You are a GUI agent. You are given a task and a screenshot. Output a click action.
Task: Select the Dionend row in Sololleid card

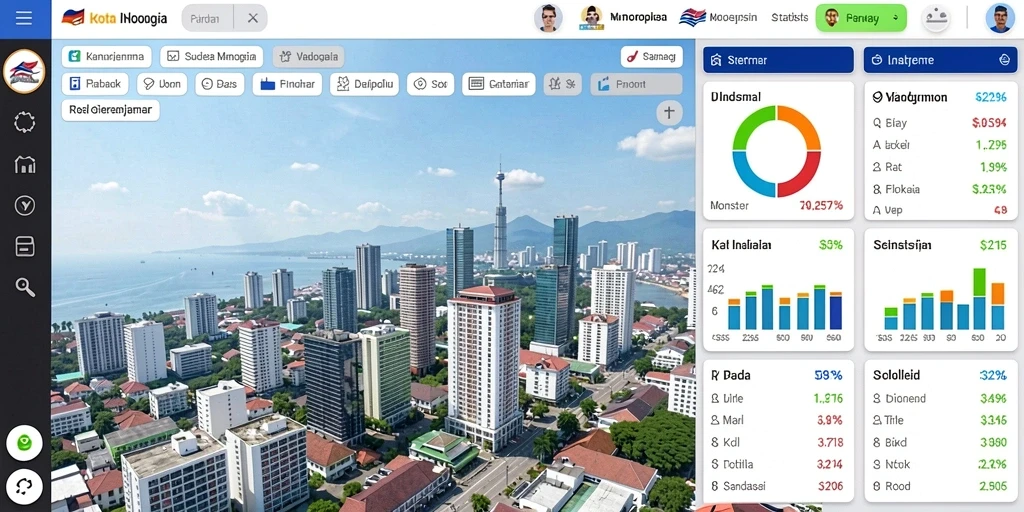[940, 398]
